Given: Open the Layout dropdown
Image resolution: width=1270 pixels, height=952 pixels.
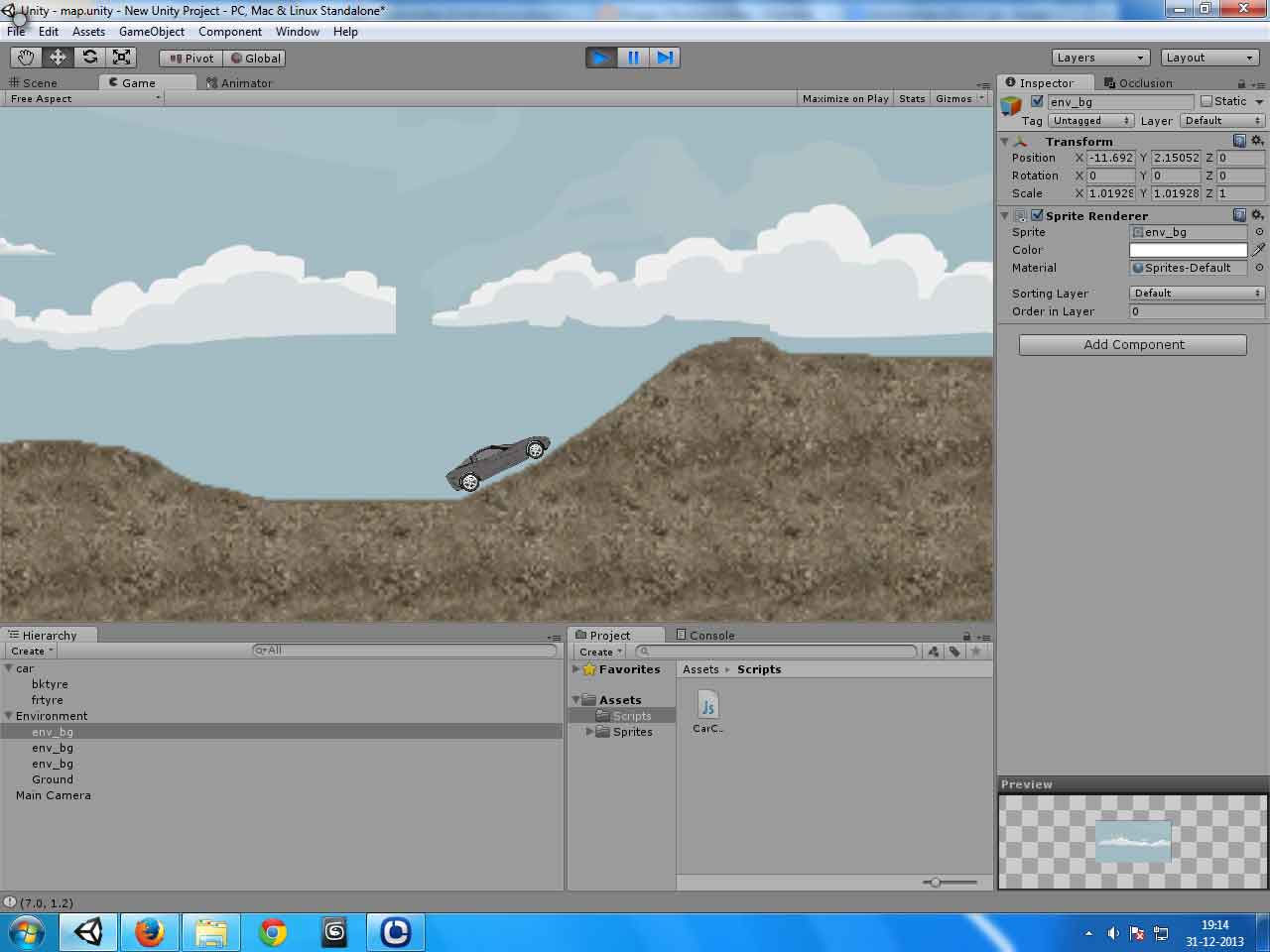Looking at the screenshot, I should [x=1209, y=58].
